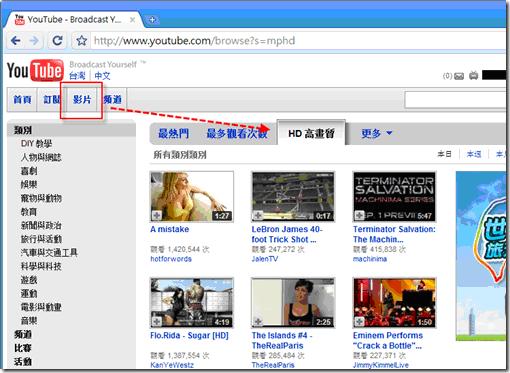Open 'A mistake' video thumbnail
Screen dimensions: 510x373
point(192,197)
